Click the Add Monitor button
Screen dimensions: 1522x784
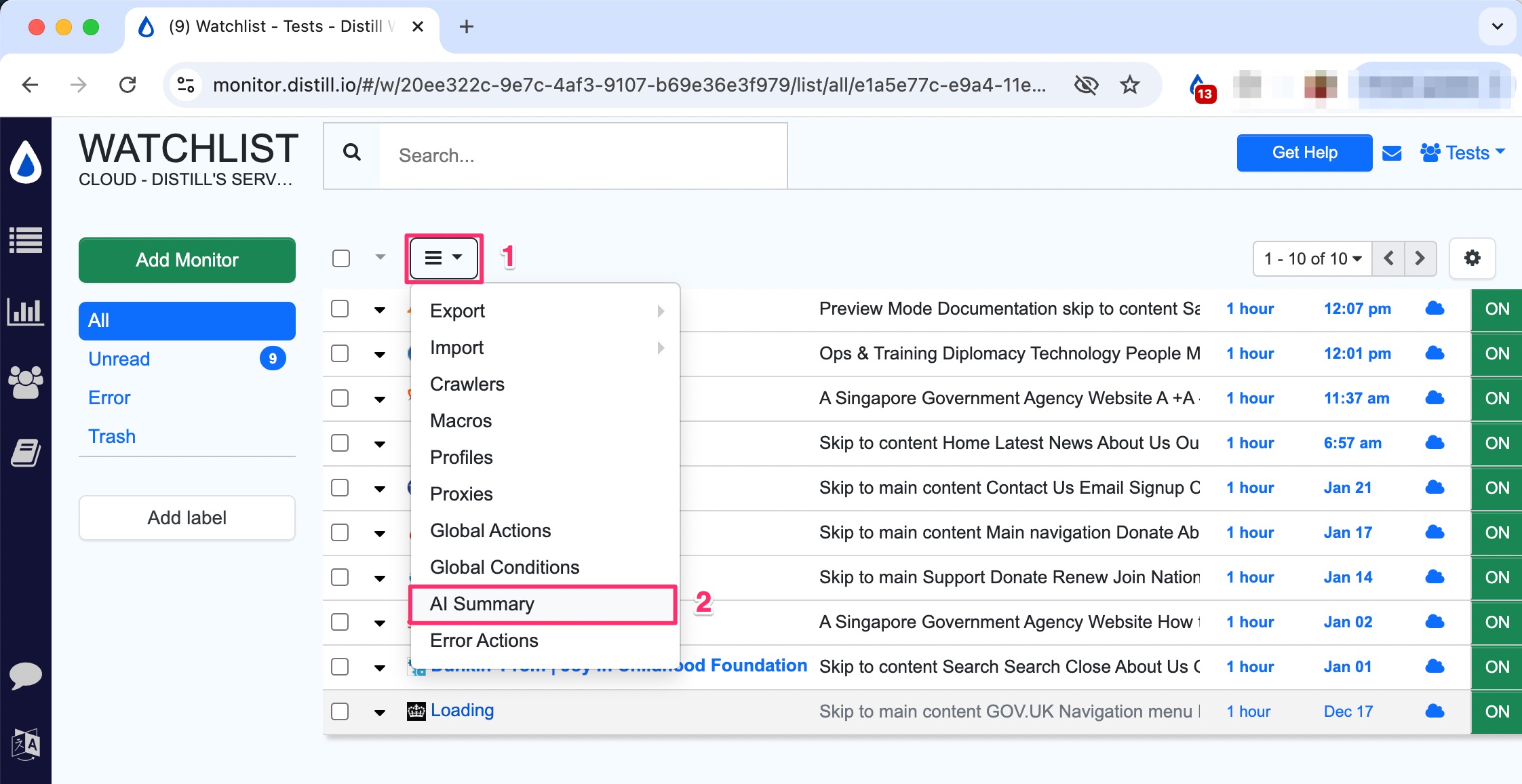187,259
